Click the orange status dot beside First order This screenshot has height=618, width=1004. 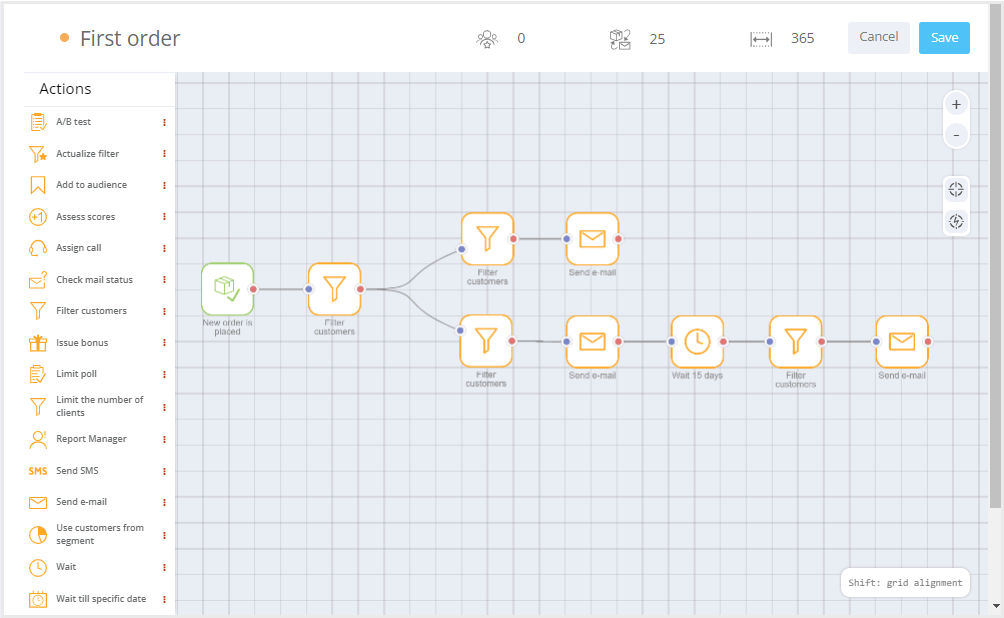point(64,38)
